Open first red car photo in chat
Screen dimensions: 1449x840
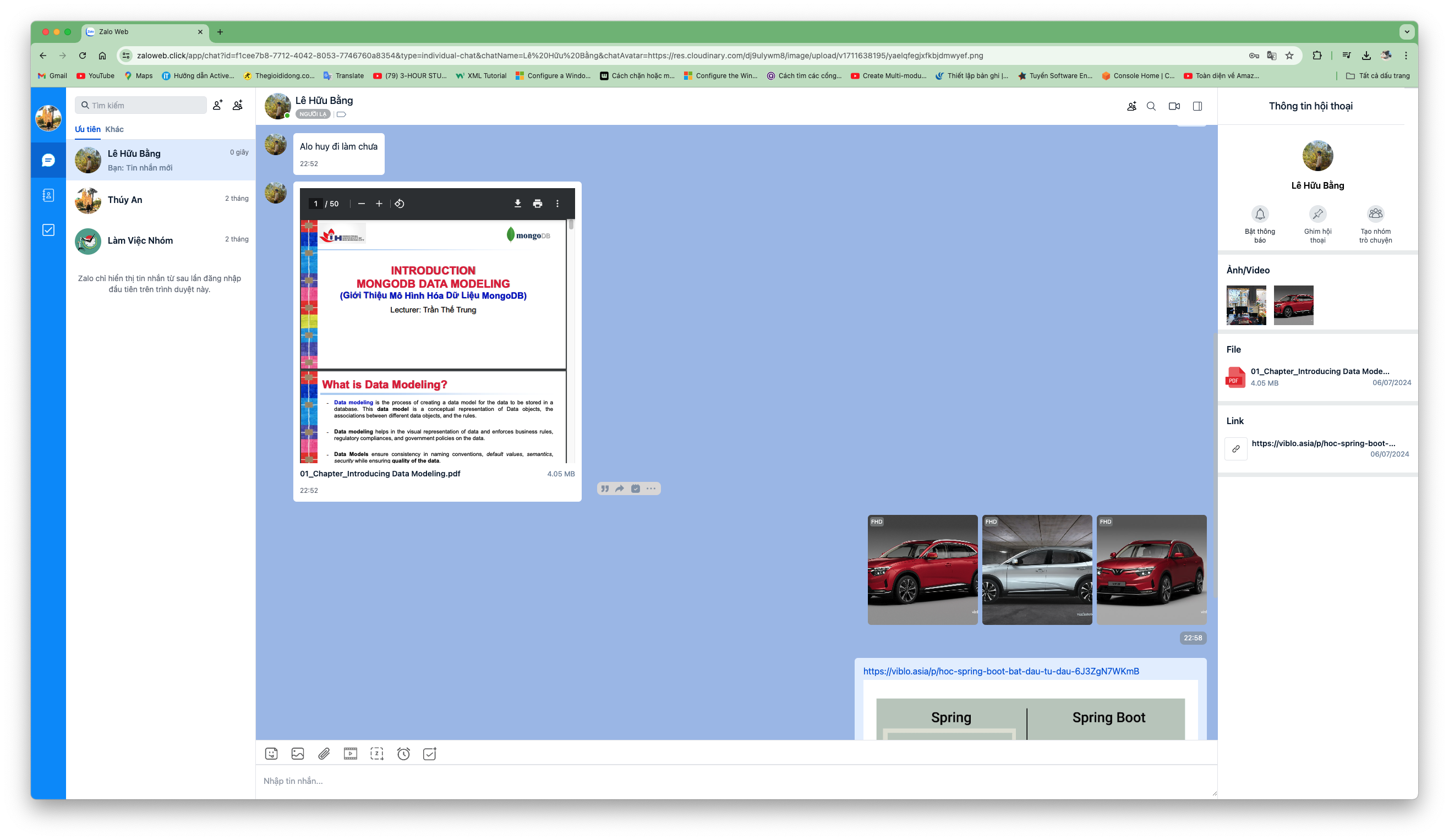click(922, 570)
